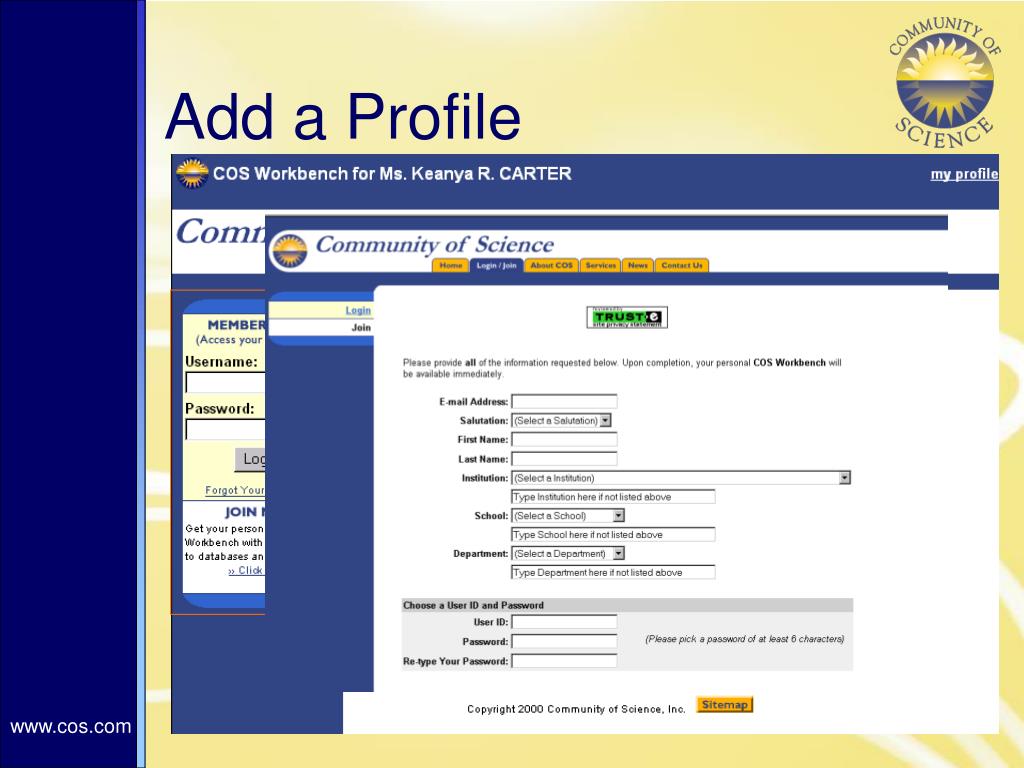Image resolution: width=1024 pixels, height=768 pixels.
Task: Open the Select a Department dropdown
Action: [568, 554]
